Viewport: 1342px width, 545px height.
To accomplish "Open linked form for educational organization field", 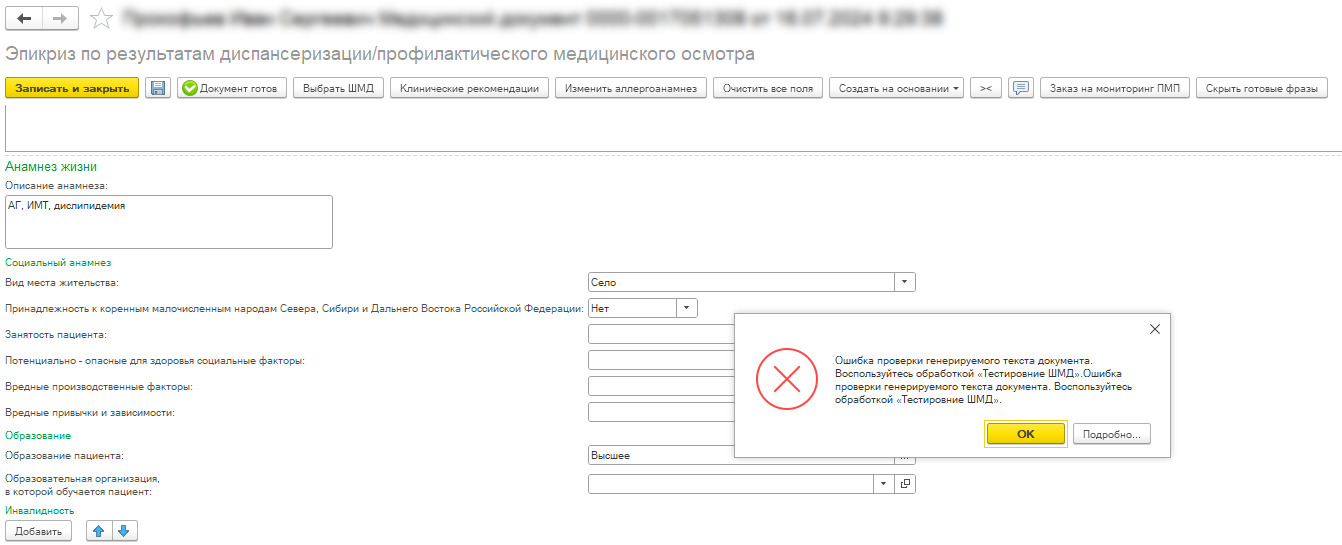I will coord(905,484).
